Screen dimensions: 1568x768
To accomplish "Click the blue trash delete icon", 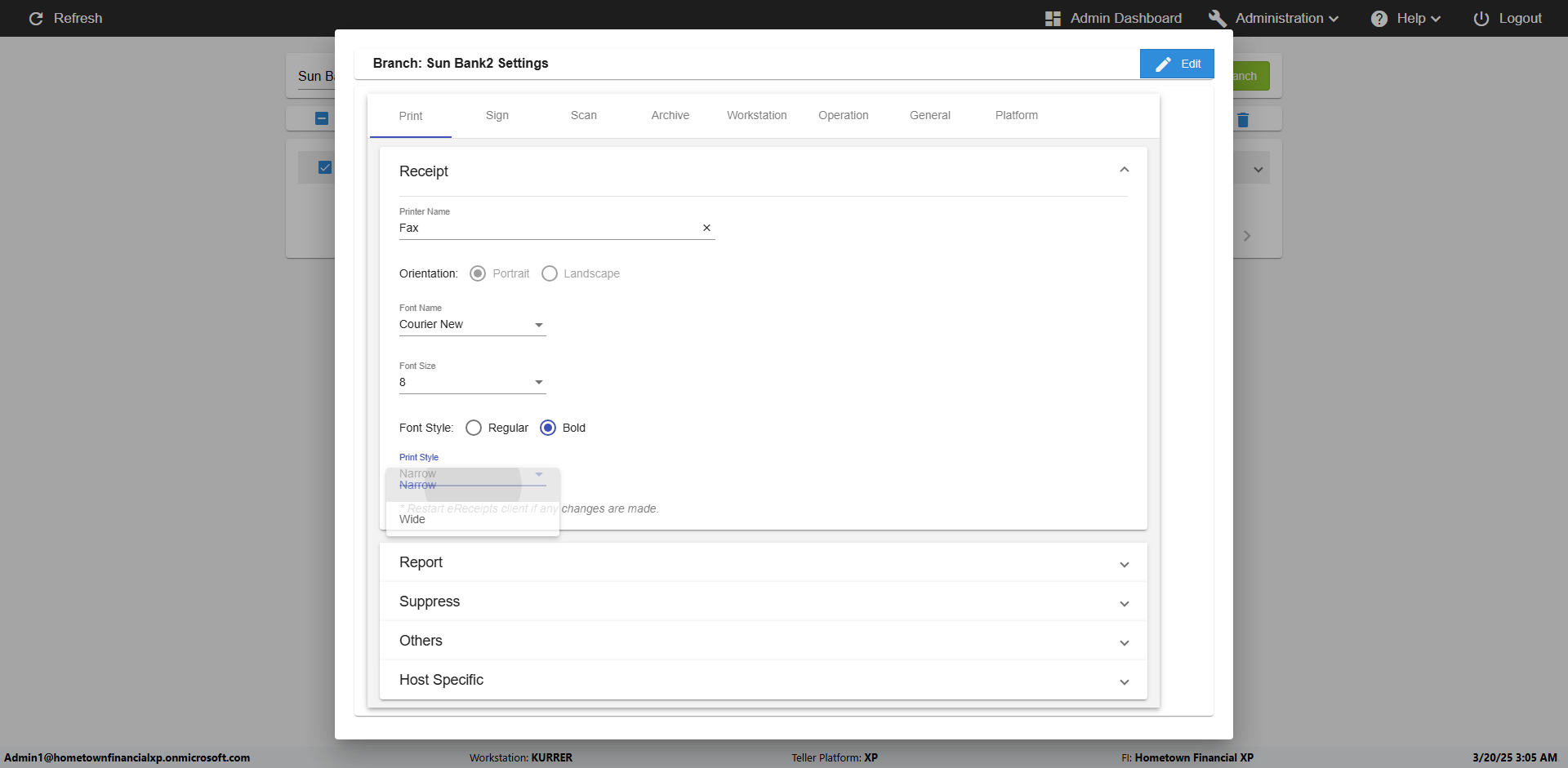I will [x=1243, y=120].
